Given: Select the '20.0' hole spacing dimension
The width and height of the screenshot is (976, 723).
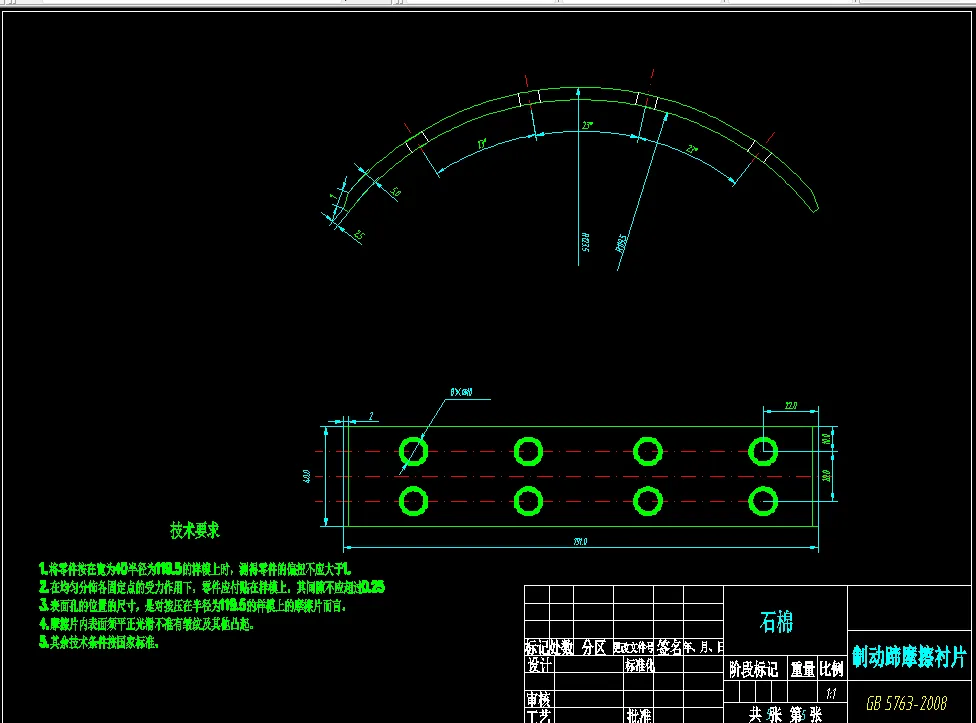Looking at the screenshot, I should click(827, 476).
